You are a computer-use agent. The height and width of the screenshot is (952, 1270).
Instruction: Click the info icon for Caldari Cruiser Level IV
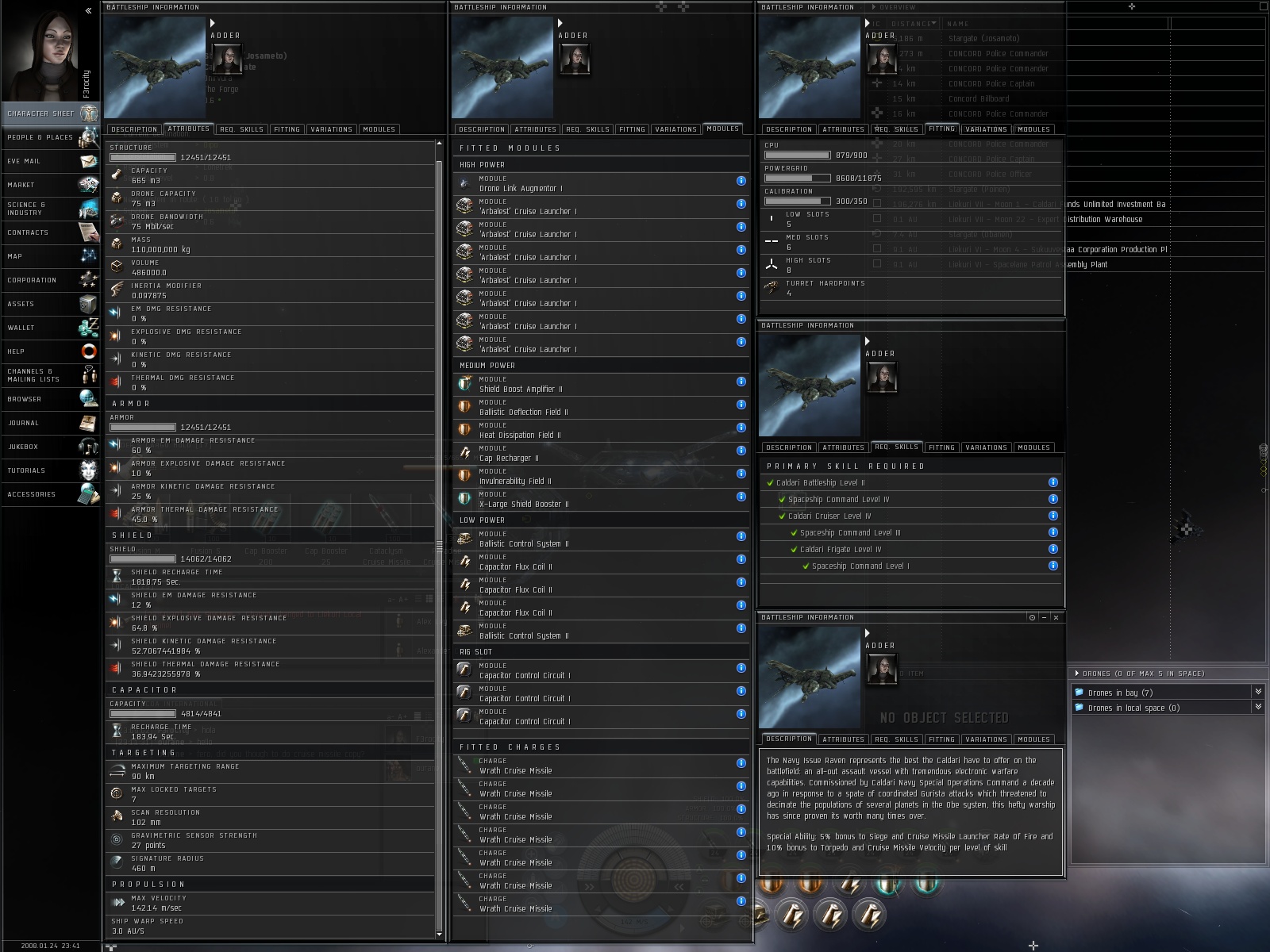[x=1053, y=516]
